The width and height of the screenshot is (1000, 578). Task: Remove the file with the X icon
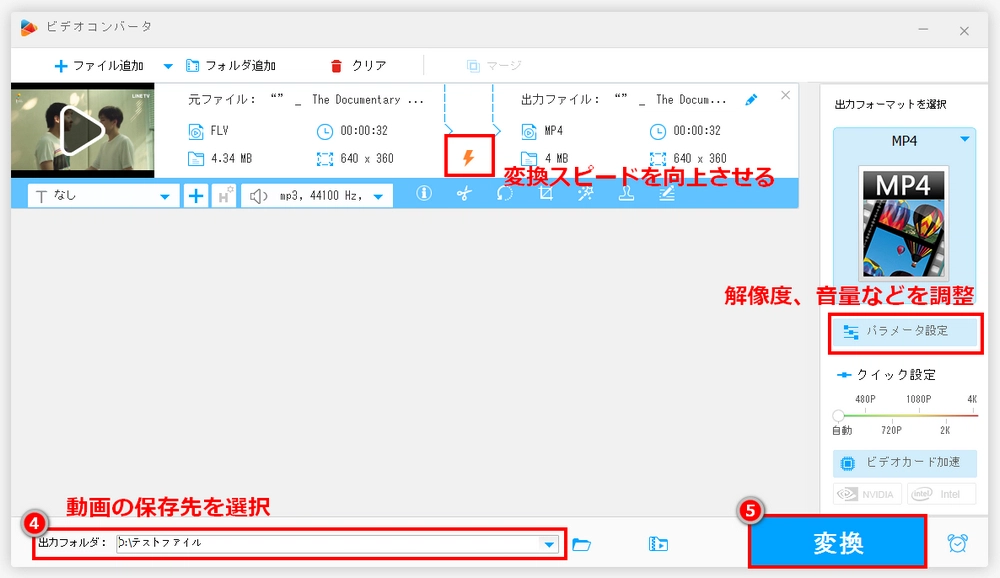(x=786, y=95)
